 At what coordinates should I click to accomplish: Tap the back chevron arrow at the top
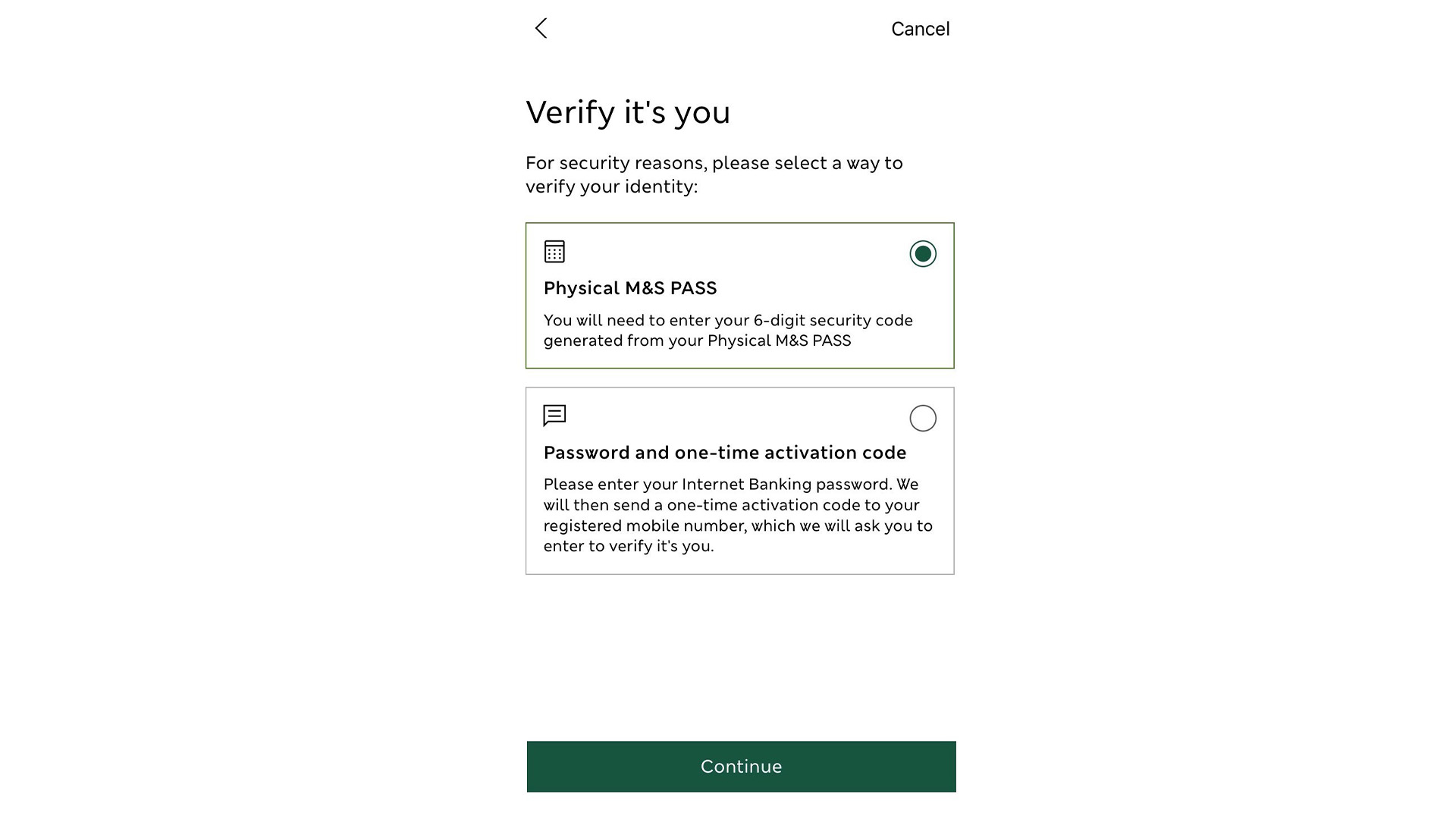coord(541,28)
